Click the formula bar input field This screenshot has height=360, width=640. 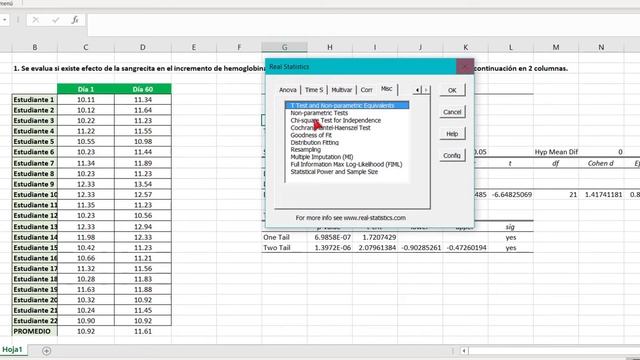pos(363,24)
